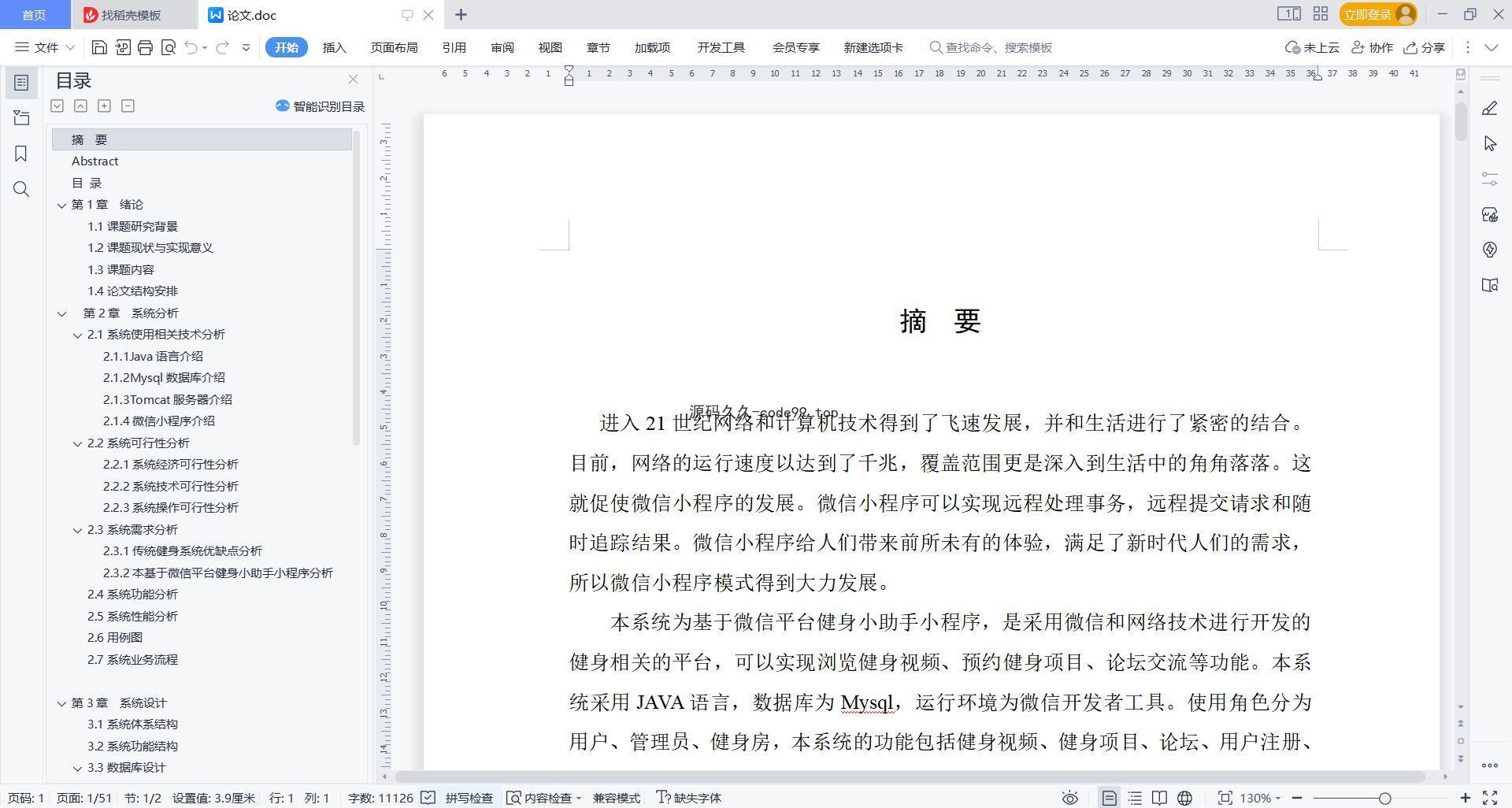
Task: Open the 页面布局 ribbon tab
Action: (x=394, y=47)
